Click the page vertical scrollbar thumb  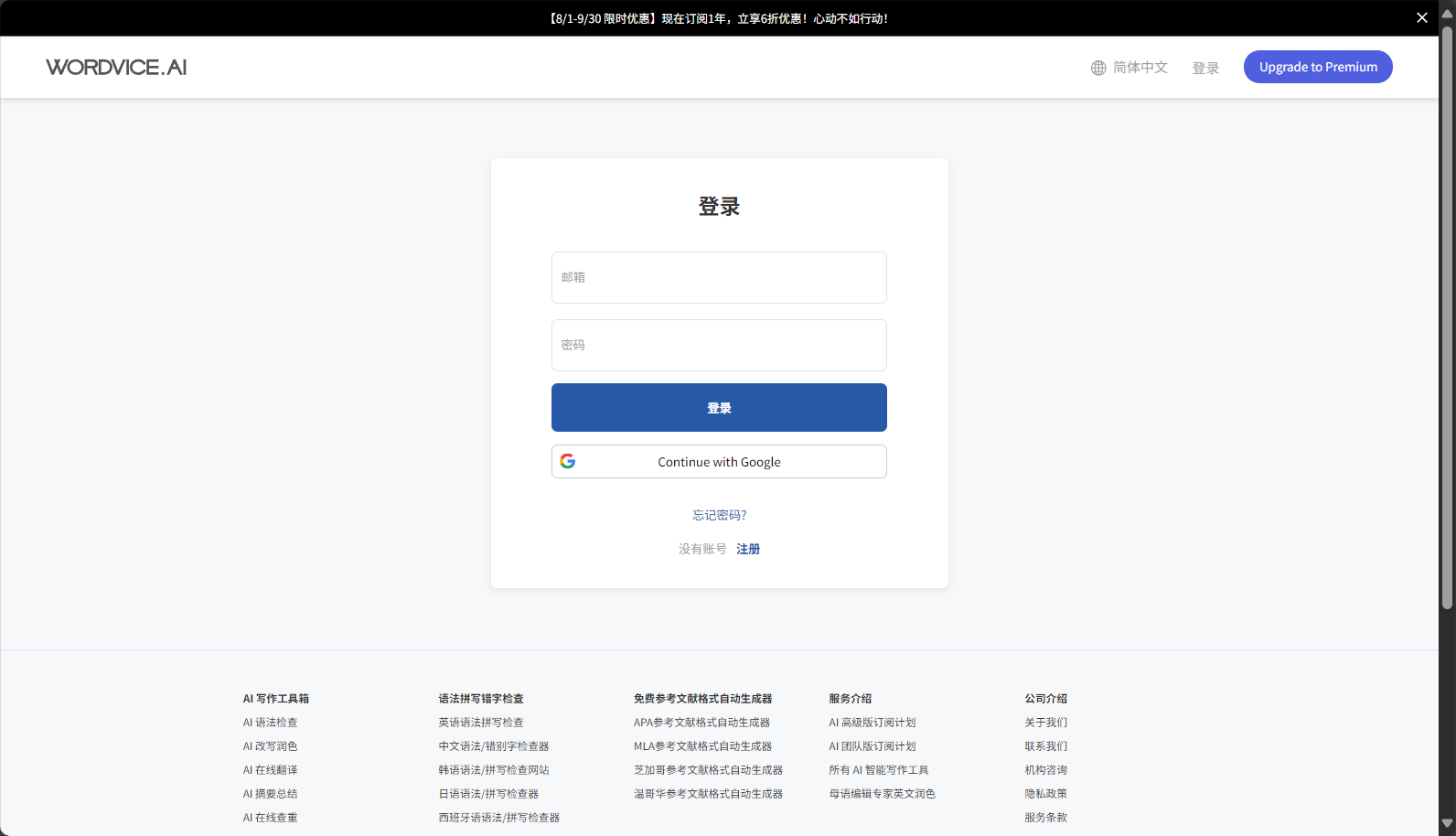[1447, 317]
